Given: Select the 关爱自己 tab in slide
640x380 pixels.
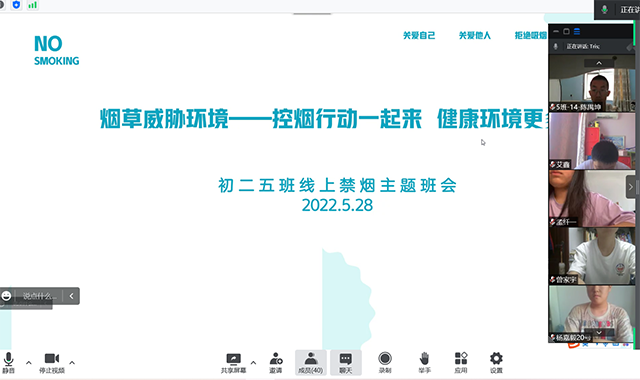Looking at the screenshot, I should (419, 36).
